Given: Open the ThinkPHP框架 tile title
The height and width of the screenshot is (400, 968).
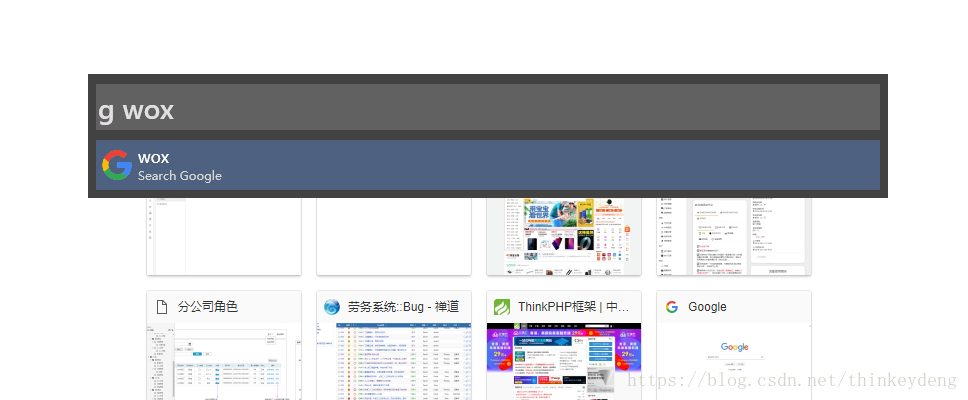Looking at the screenshot, I should click(x=574, y=307).
